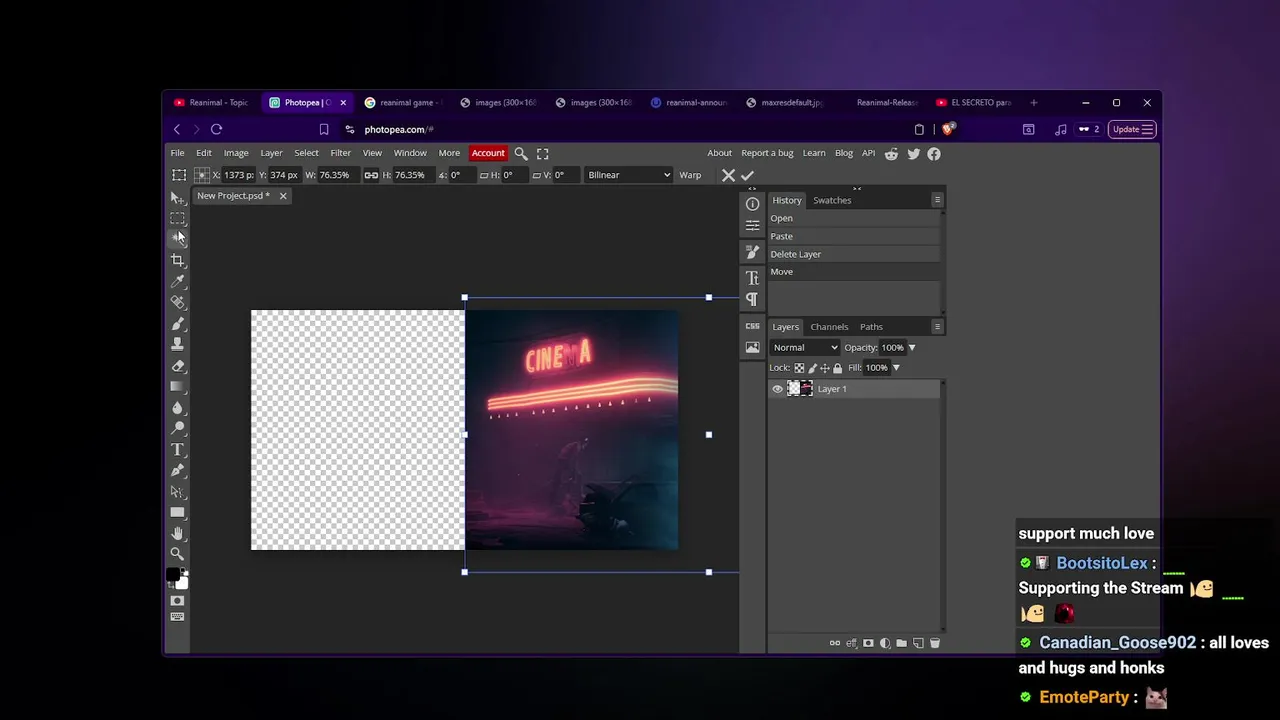Select the Clone Stamp tool

[177, 344]
